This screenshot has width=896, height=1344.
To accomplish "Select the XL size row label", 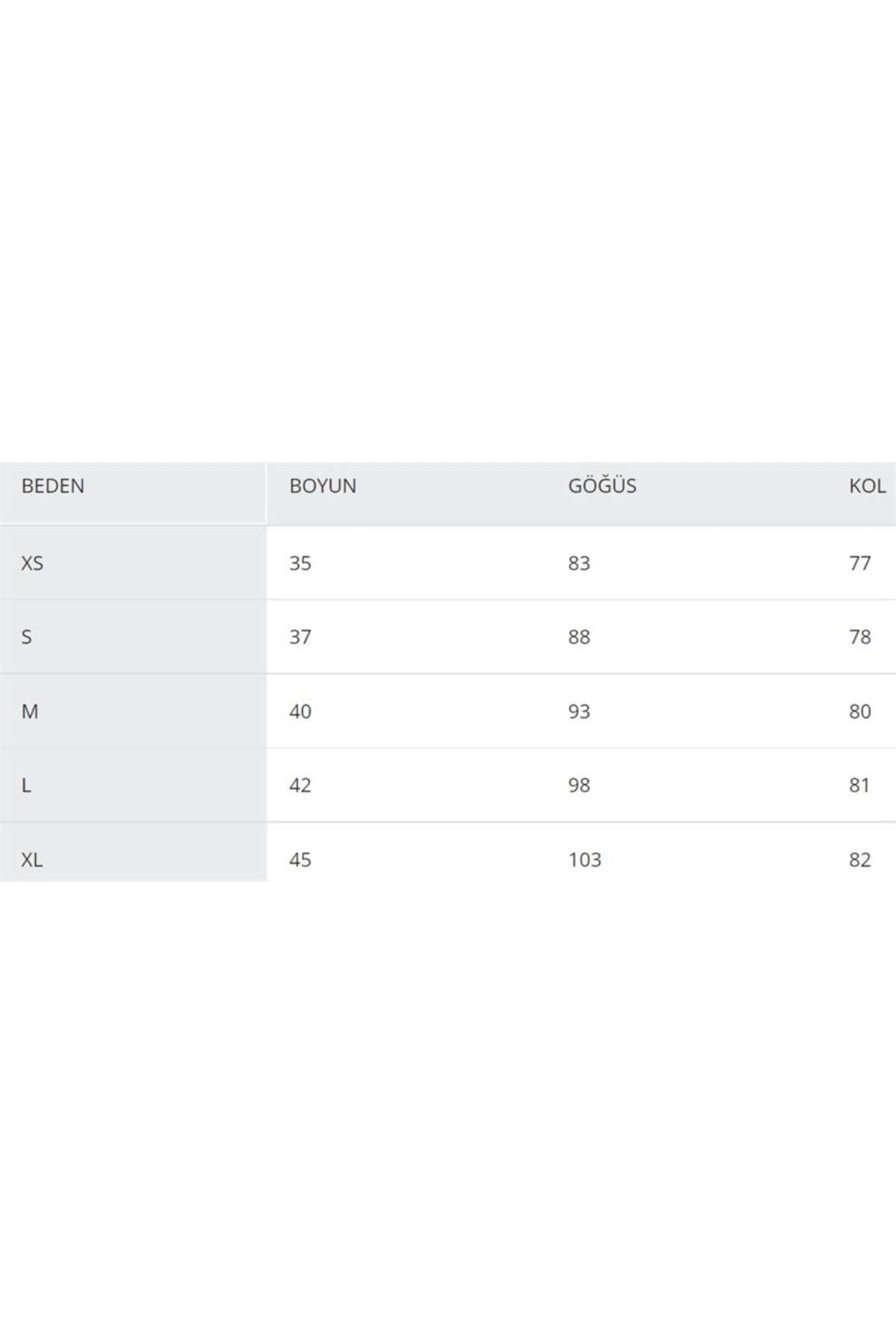I will click(32, 860).
